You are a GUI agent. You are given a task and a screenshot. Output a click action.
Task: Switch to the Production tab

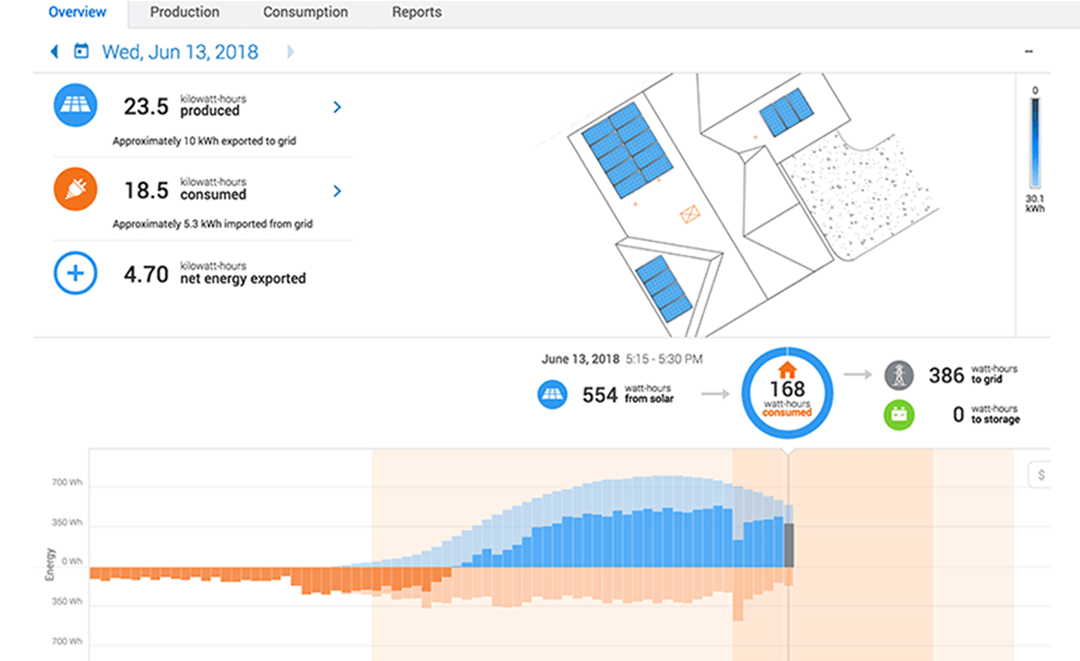point(184,13)
